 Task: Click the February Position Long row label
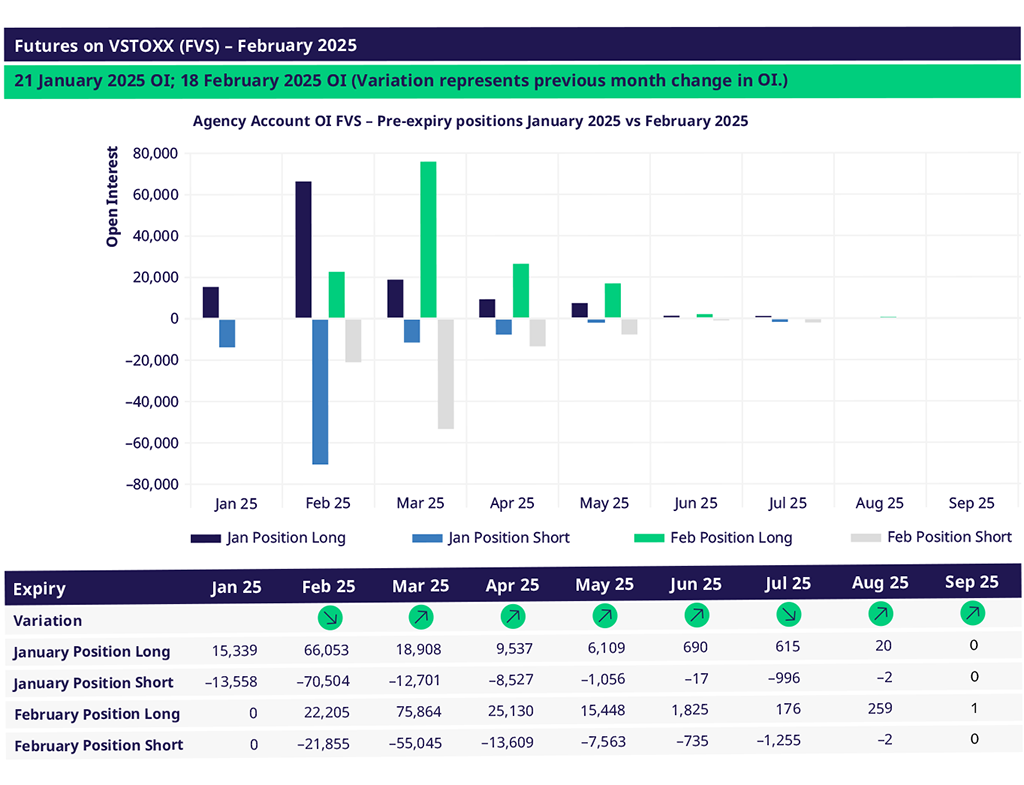click(x=96, y=714)
